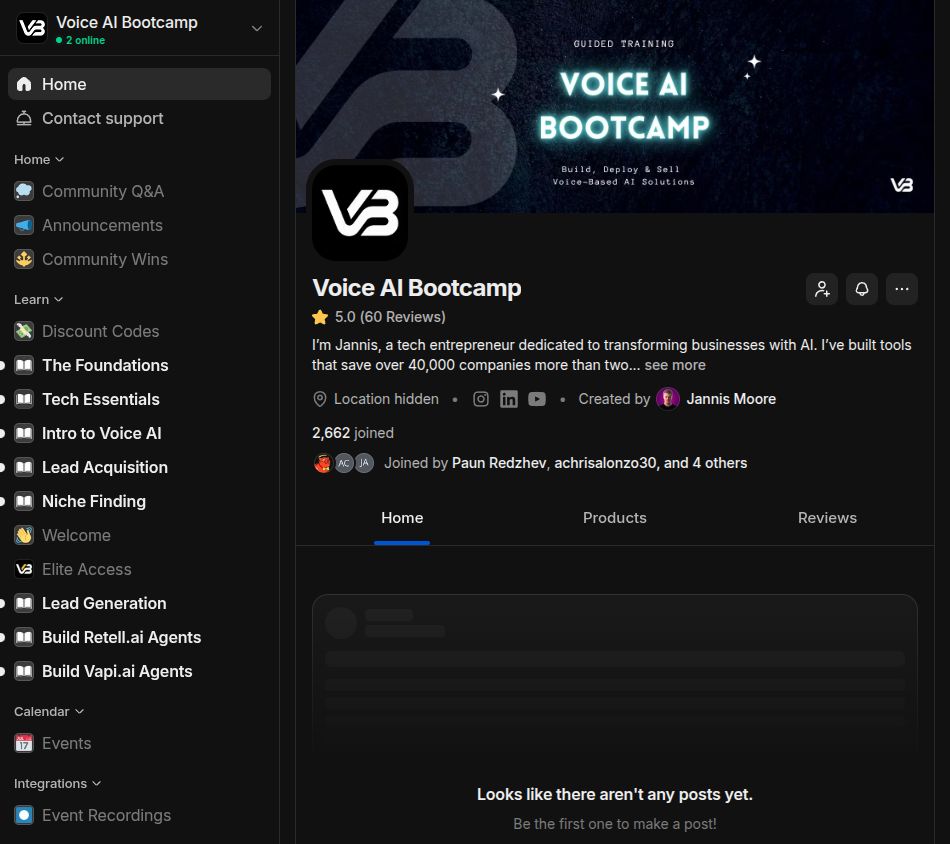Screen dimensions: 950x844
Task: Open Paun Redzhev's profile
Action: coord(499,463)
